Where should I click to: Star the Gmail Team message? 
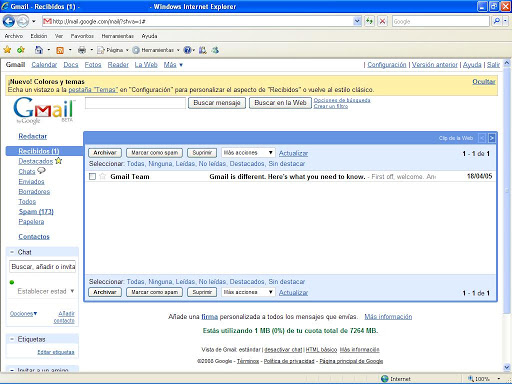click(102, 176)
